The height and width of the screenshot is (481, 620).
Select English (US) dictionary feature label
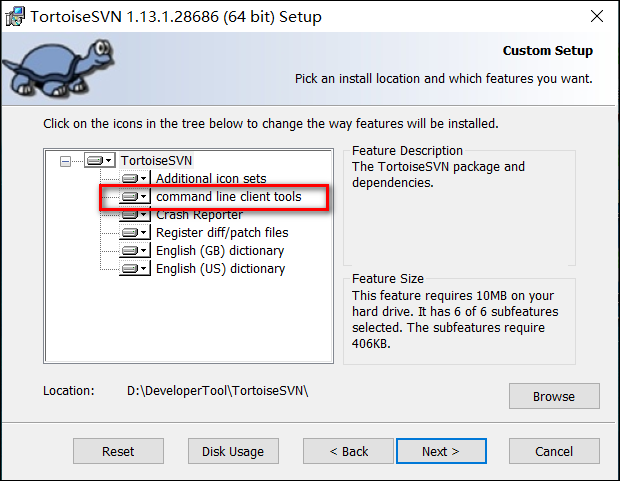(220, 269)
